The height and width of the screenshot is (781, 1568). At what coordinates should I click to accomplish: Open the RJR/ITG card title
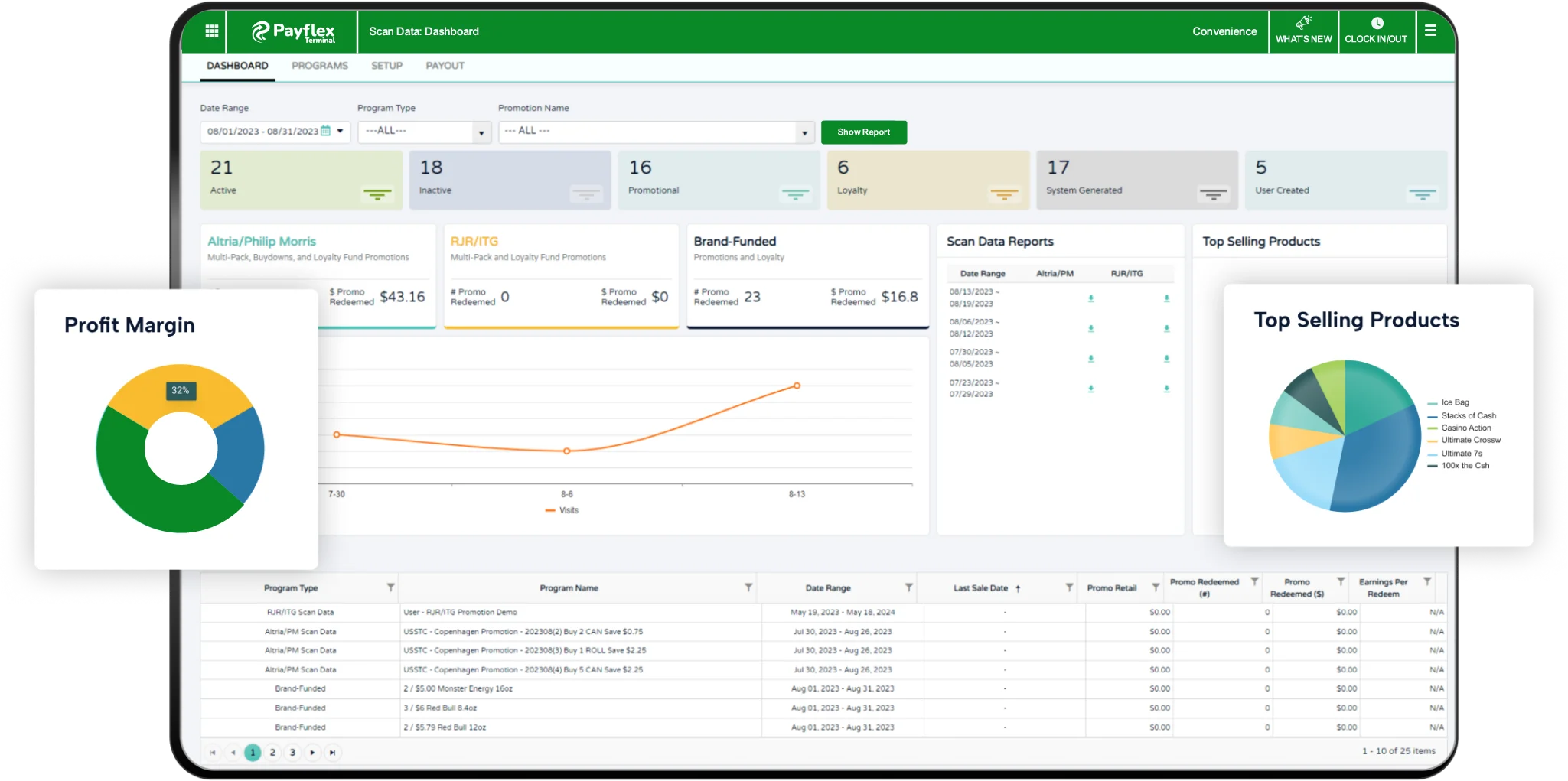click(474, 242)
